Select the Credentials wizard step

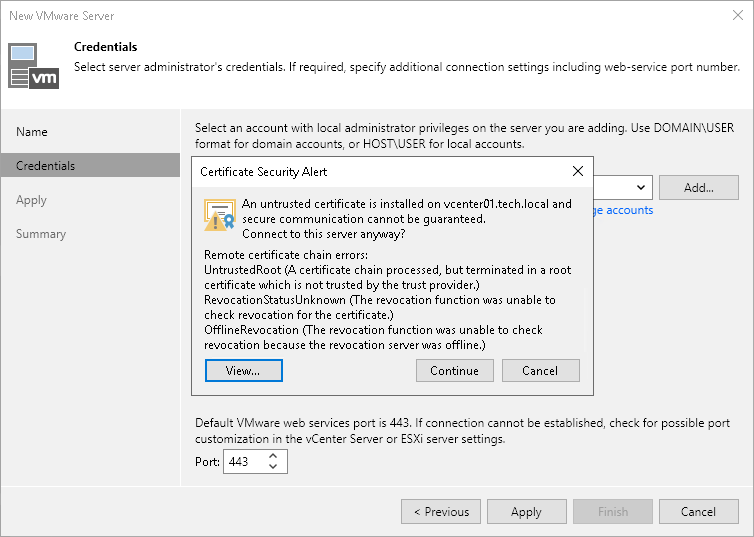pyautogui.click(x=90, y=165)
